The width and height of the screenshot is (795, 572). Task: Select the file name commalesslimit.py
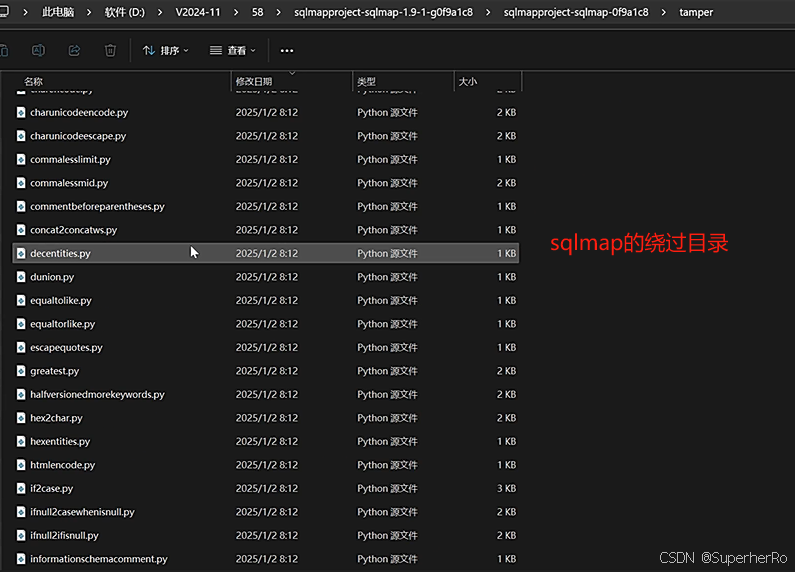tap(70, 160)
